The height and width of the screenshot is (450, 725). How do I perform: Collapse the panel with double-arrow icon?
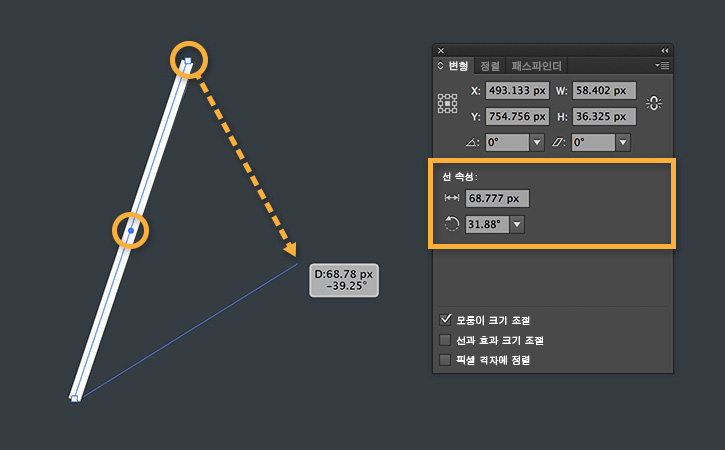(665, 50)
